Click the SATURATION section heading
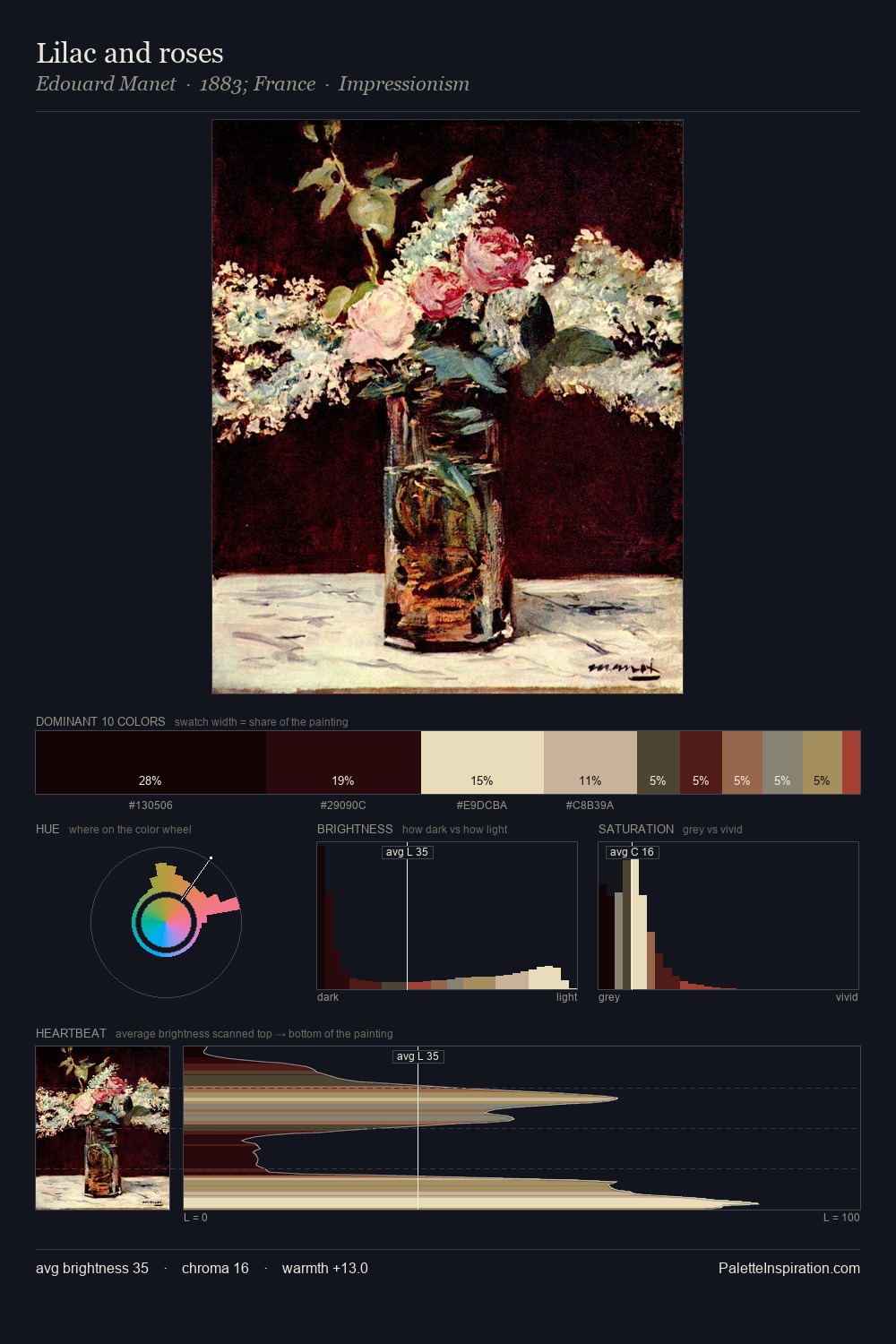 [x=636, y=829]
